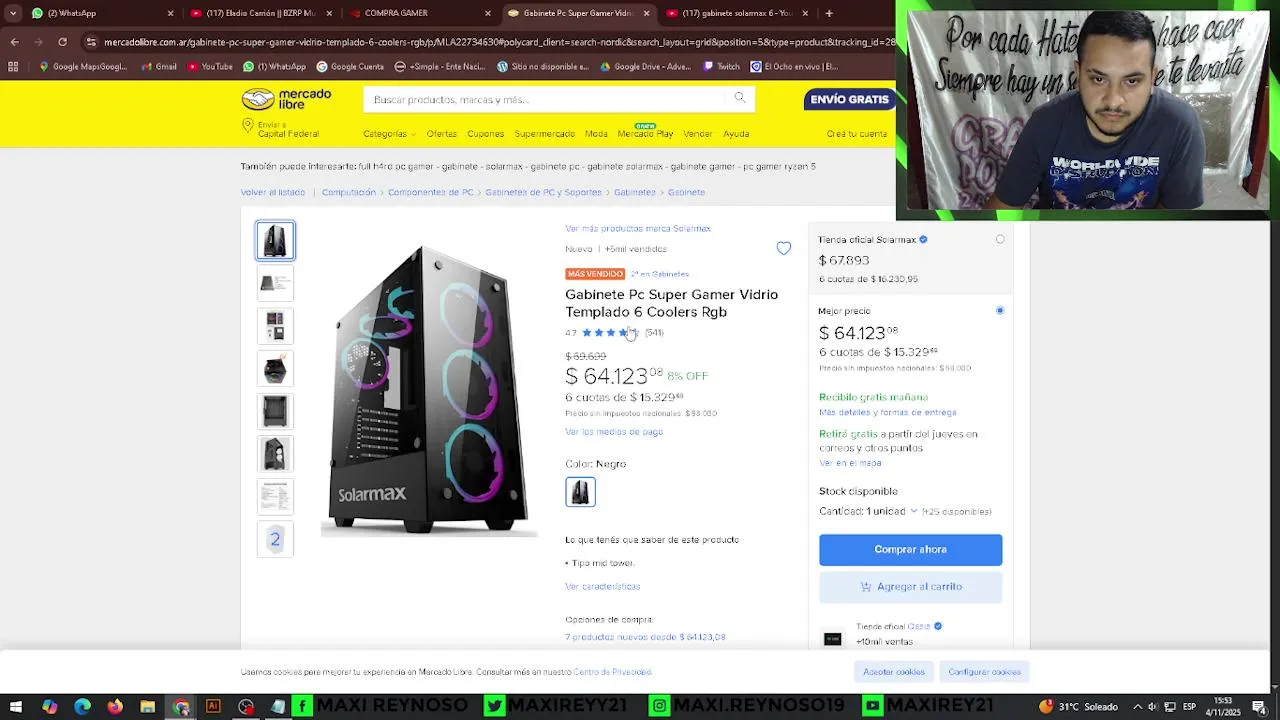The height and width of the screenshot is (720, 1280).
Task: Click the Aceptar cookies button
Action: click(x=894, y=672)
